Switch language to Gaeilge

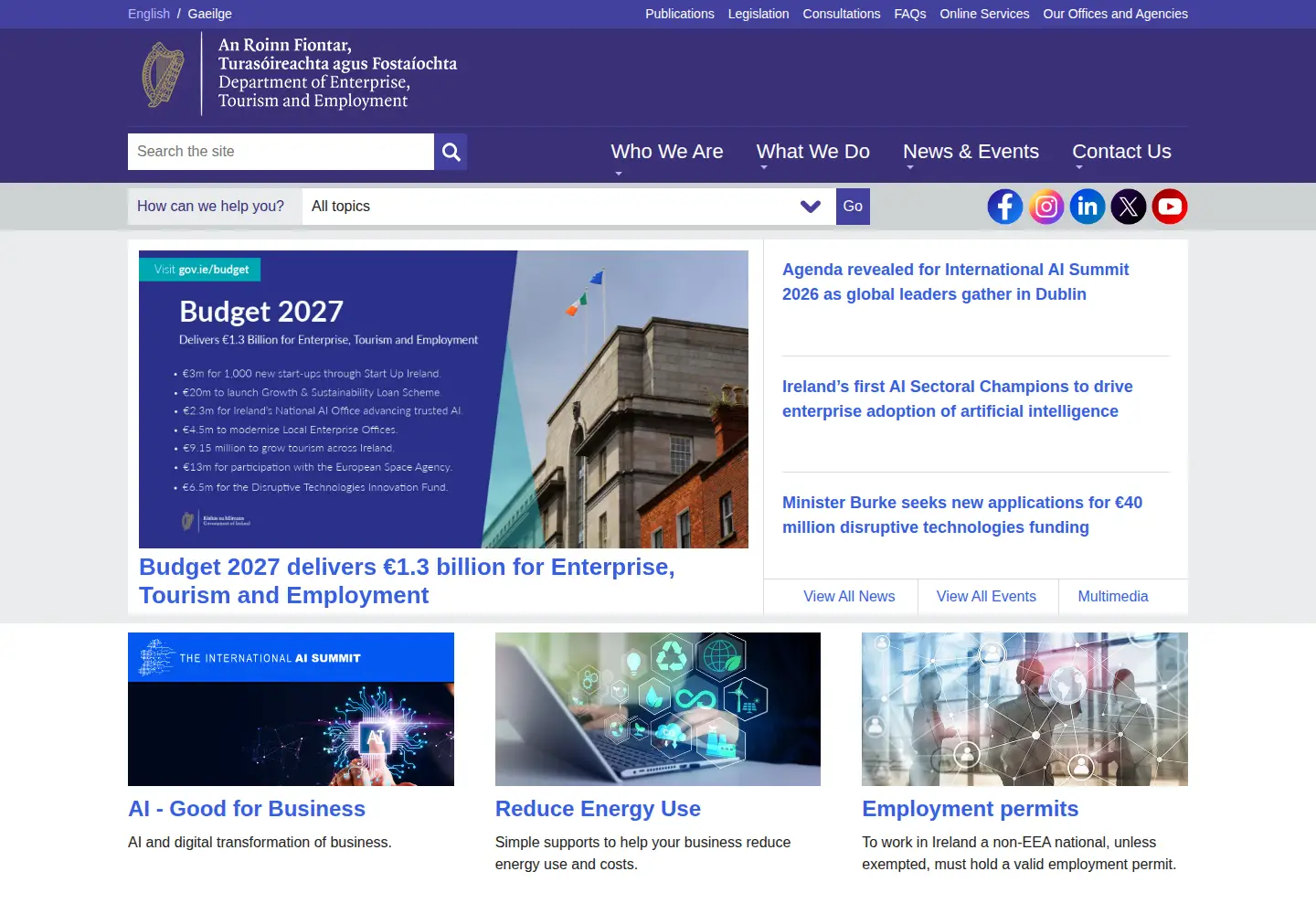pyautogui.click(x=210, y=14)
